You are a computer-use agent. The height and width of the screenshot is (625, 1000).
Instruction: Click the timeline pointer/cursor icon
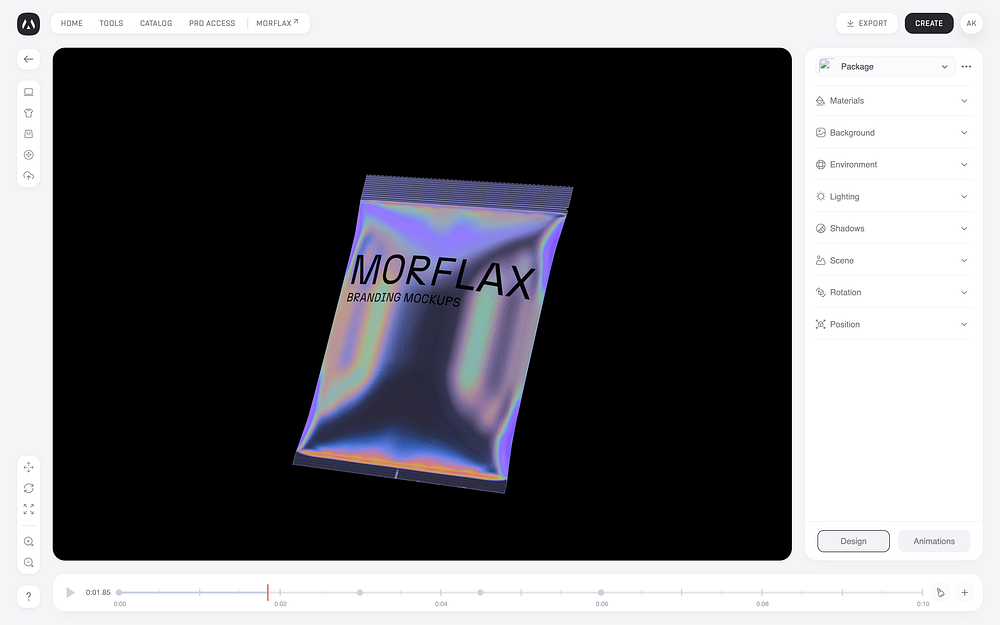tap(940, 593)
